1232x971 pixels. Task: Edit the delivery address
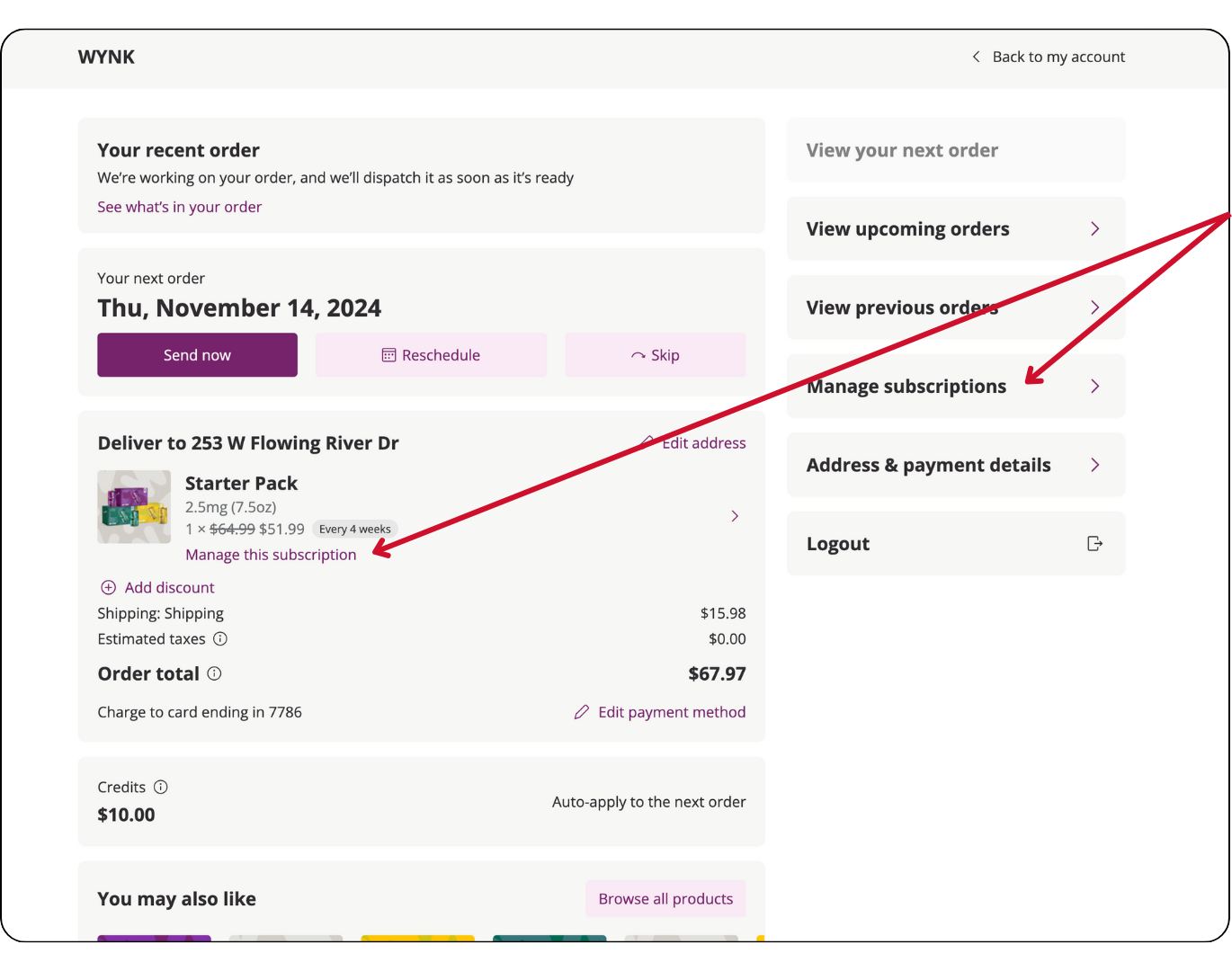tap(693, 443)
